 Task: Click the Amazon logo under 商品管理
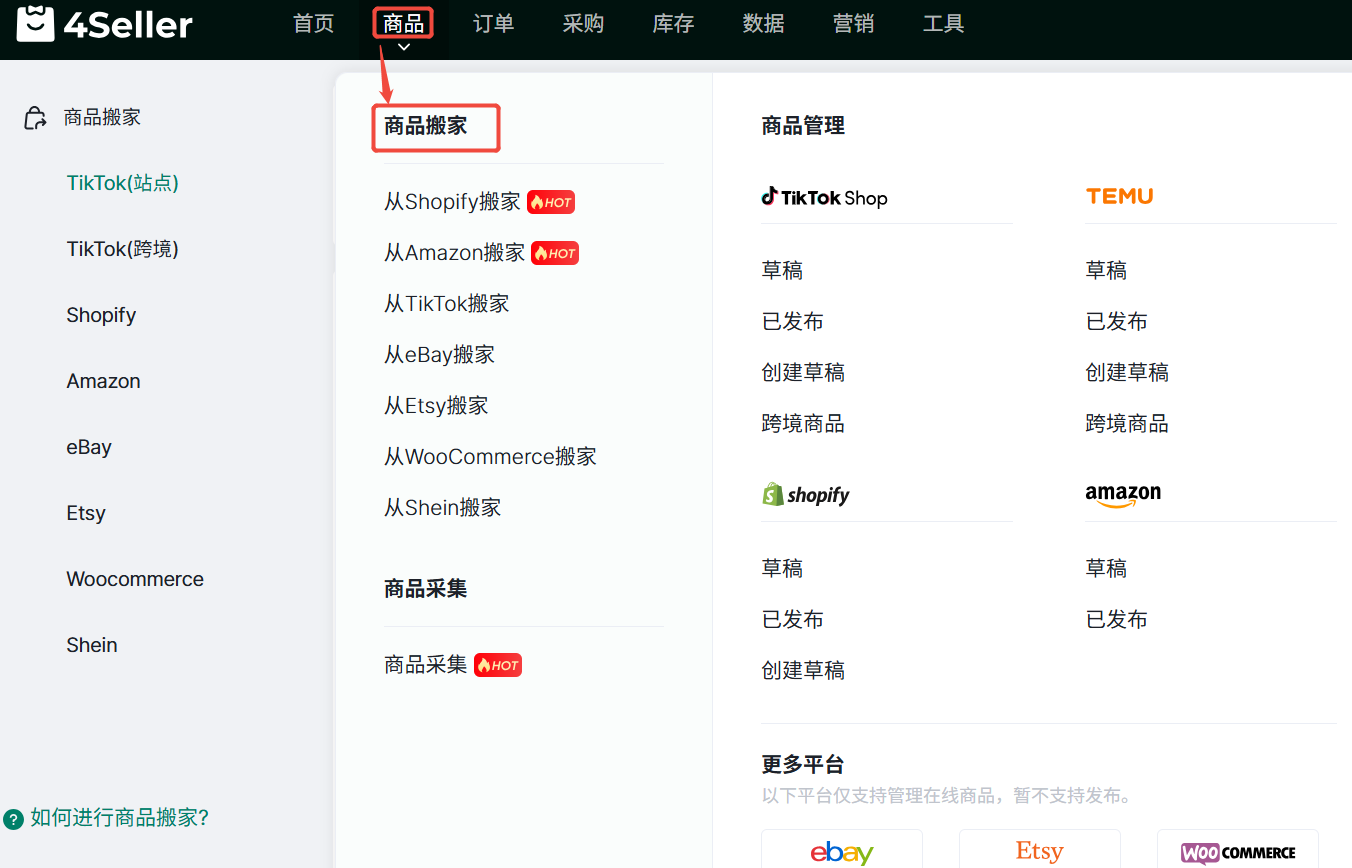pyautogui.click(x=1123, y=495)
